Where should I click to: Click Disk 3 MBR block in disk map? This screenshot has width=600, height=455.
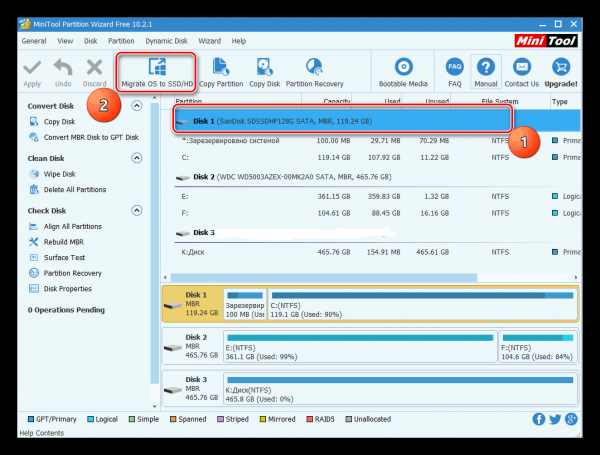[x=192, y=388]
